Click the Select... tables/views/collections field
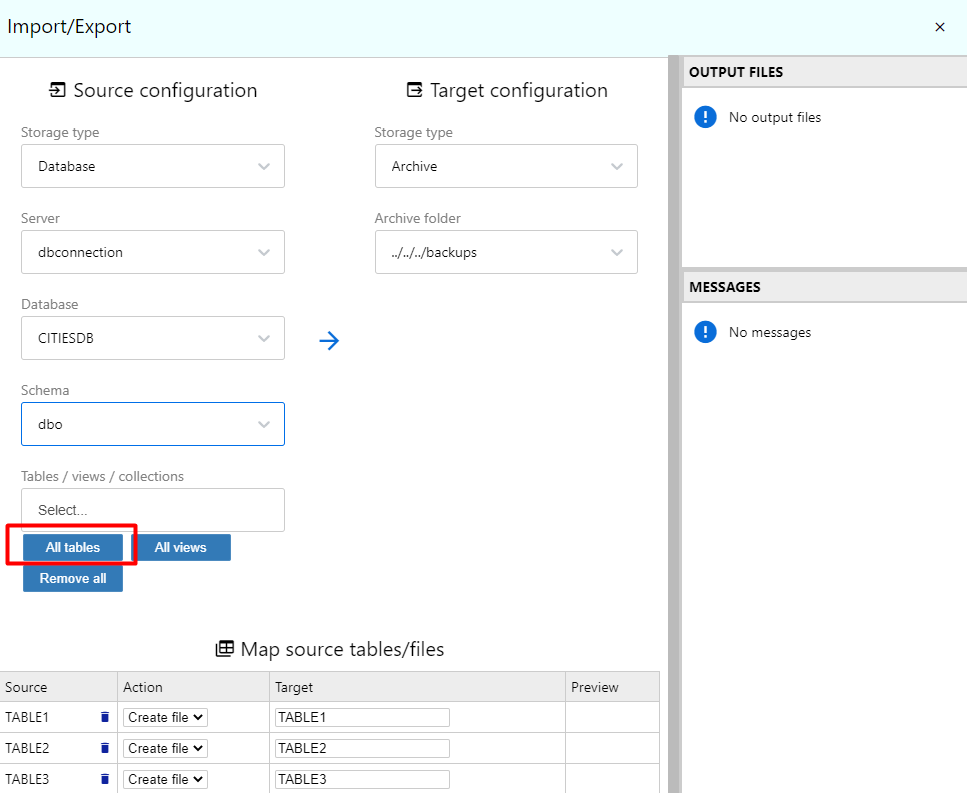Image resolution: width=967 pixels, height=793 pixels. point(152,510)
